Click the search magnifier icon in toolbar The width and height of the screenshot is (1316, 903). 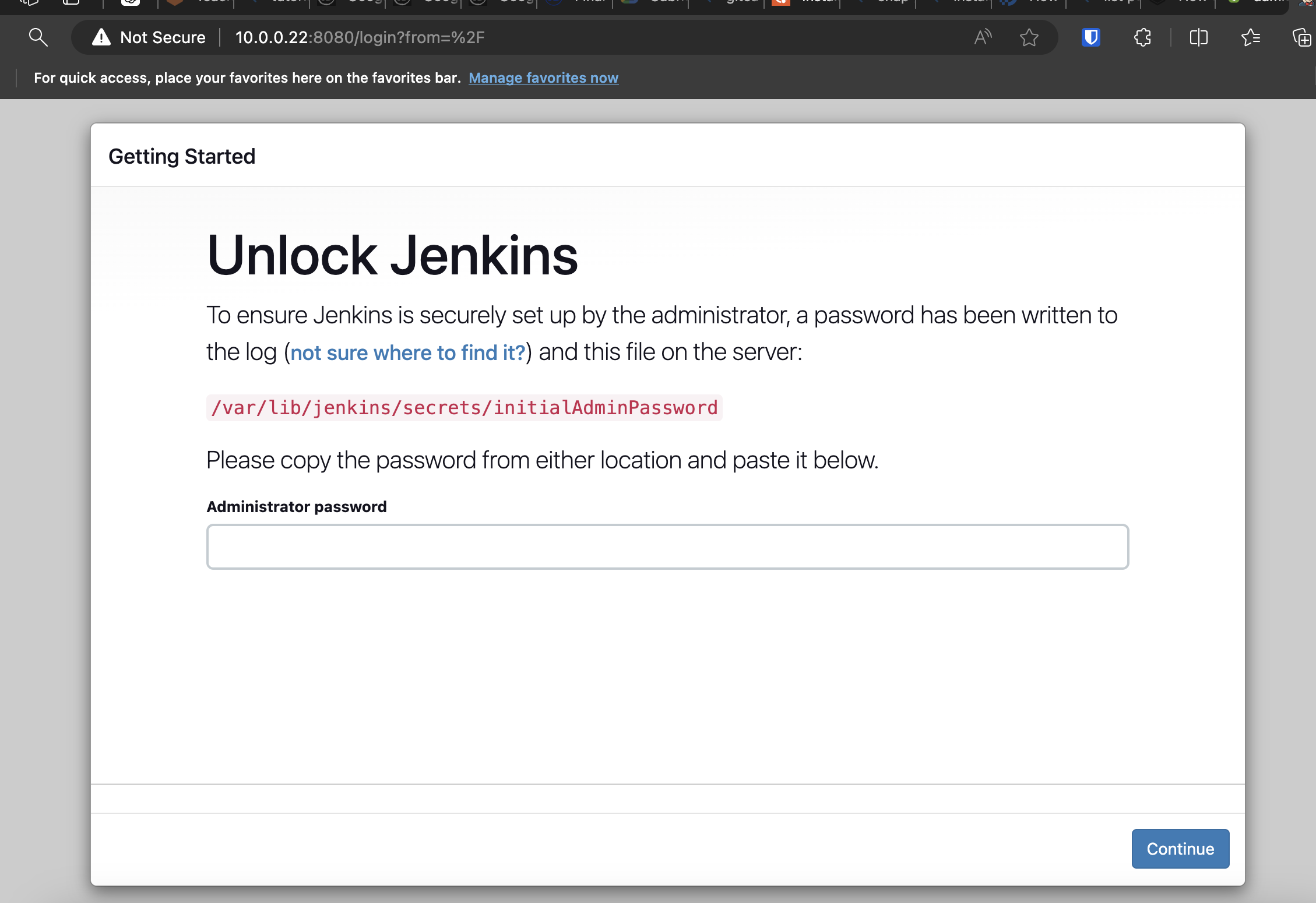pos(38,37)
